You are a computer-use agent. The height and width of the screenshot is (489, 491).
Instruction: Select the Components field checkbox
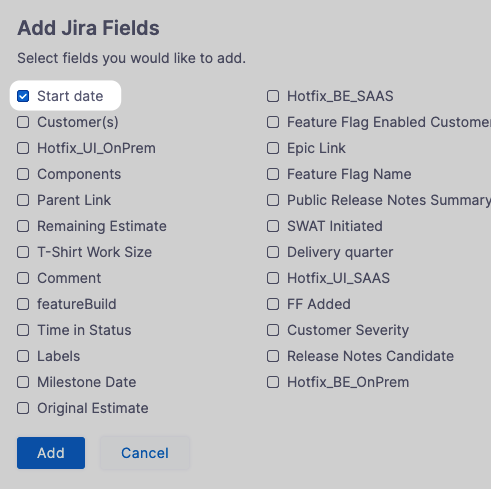[x=23, y=174]
